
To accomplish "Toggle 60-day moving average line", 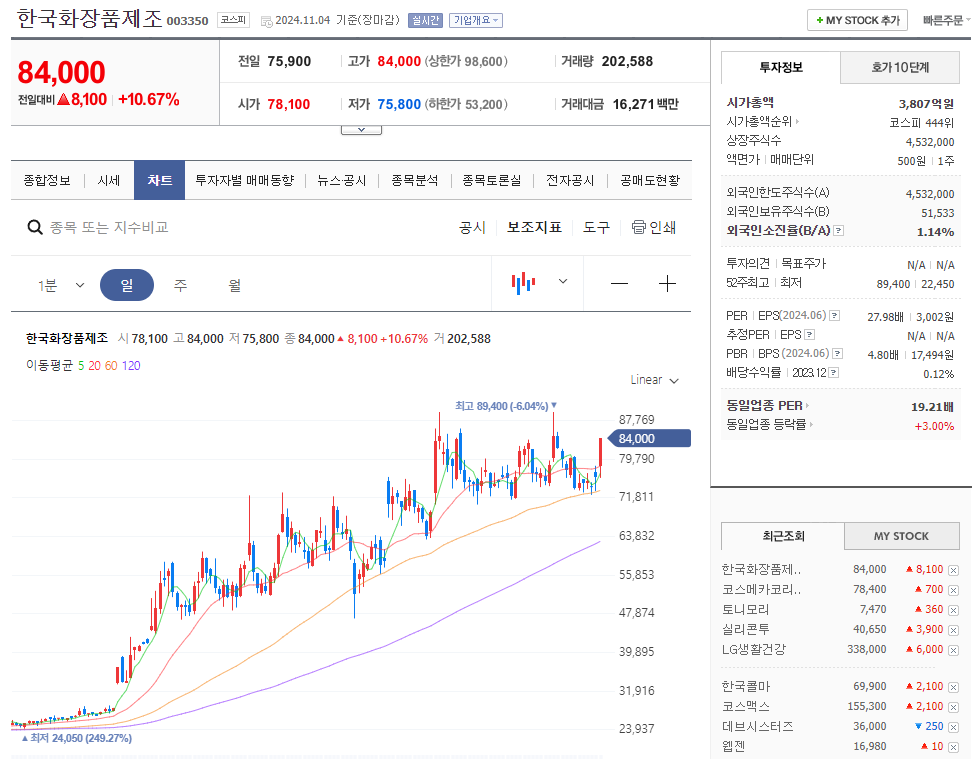I will pos(111,366).
